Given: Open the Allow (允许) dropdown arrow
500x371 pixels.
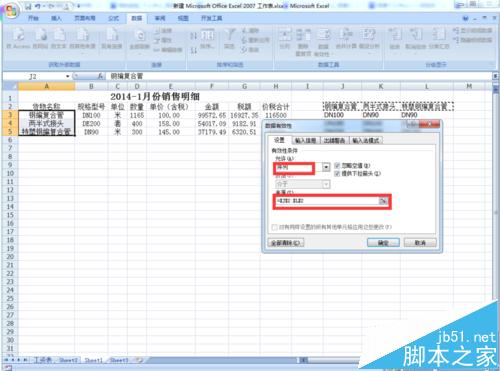Looking at the screenshot, I should [326, 167].
